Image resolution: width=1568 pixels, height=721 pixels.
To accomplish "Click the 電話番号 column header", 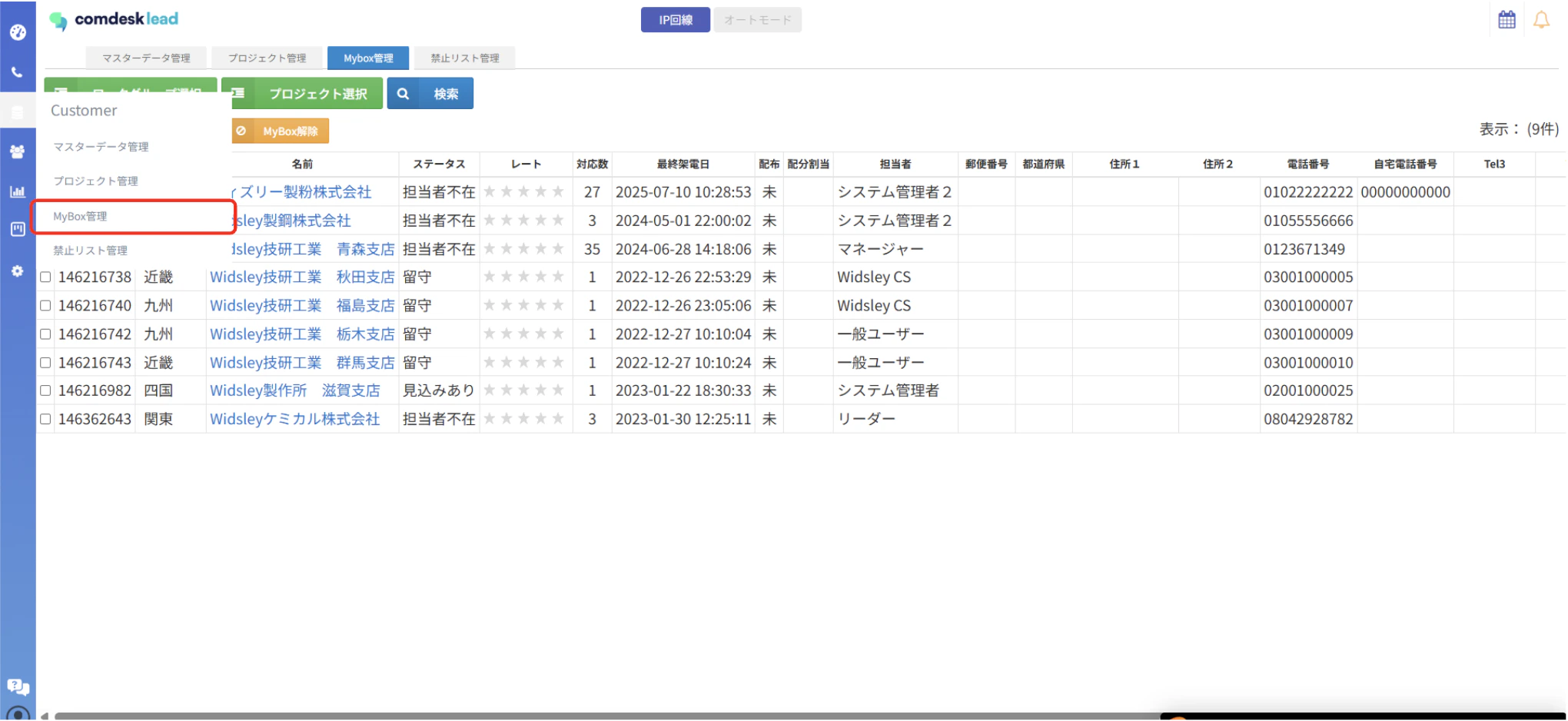I will pyautogui.click(x=1308, y=164).
